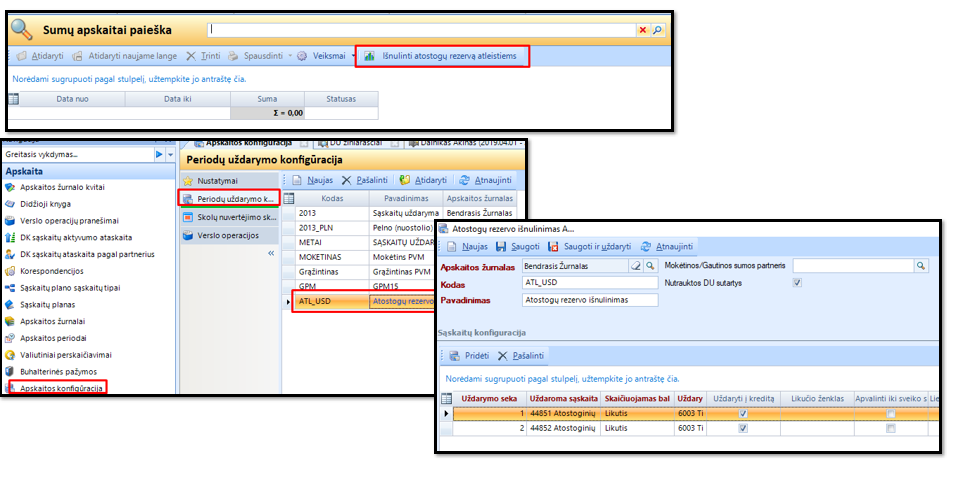Expand the Spausdinti dropdown arrow

click(291, 56)
